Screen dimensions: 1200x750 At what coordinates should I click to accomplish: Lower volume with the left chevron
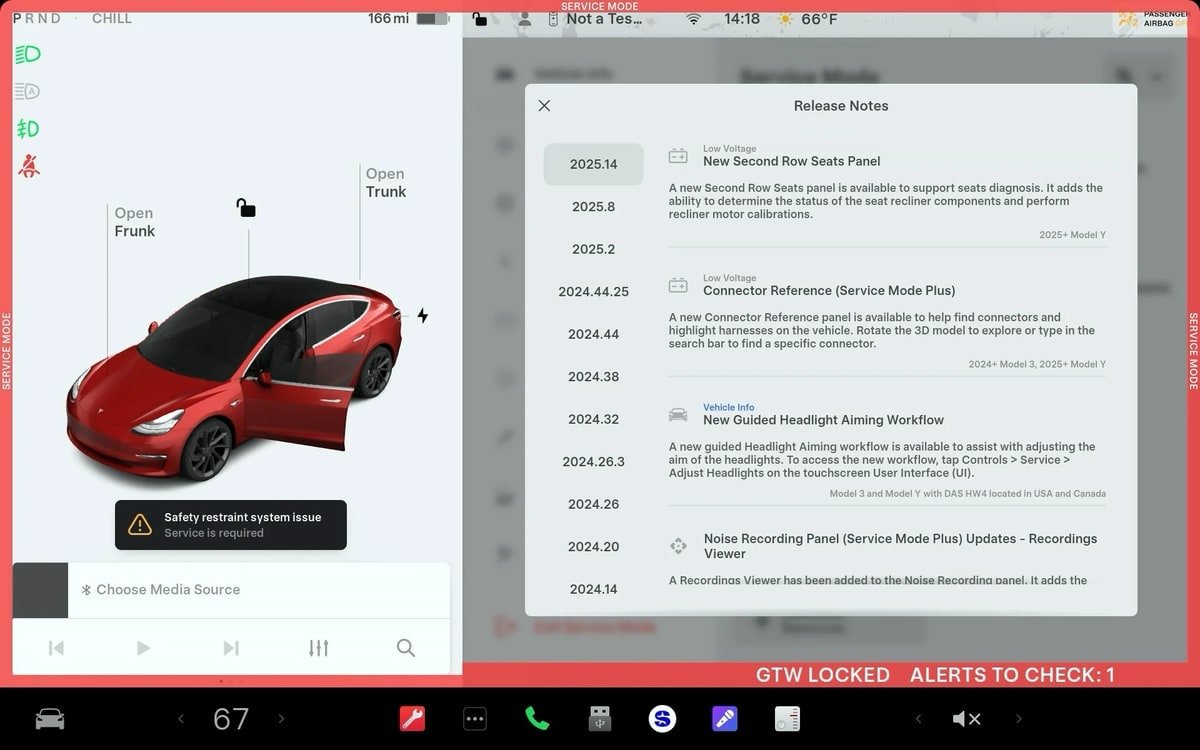point(918,718)
